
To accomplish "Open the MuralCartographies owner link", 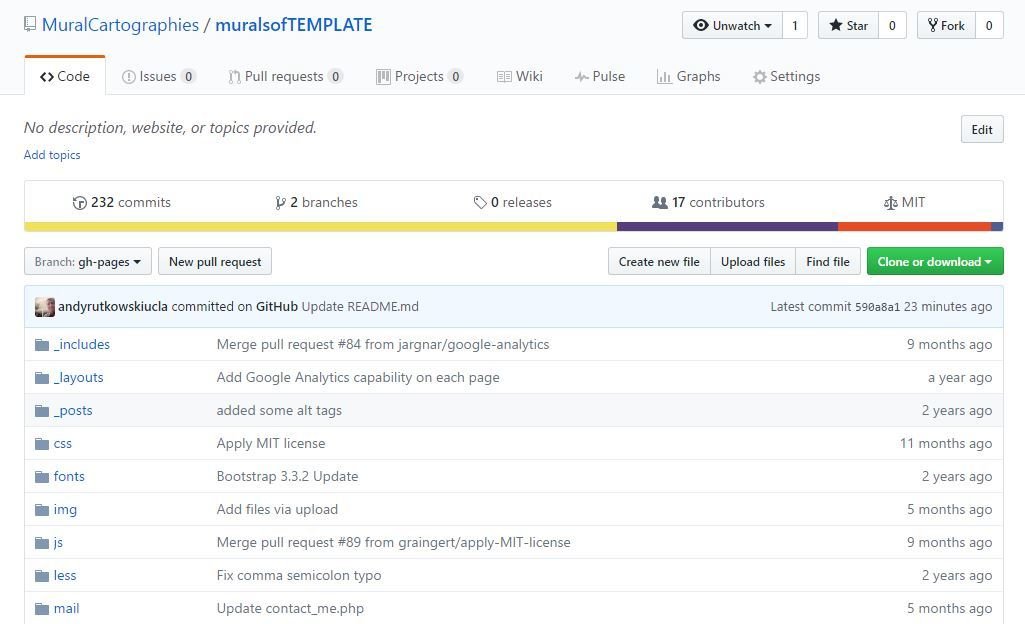I will (x=120, y=25).
